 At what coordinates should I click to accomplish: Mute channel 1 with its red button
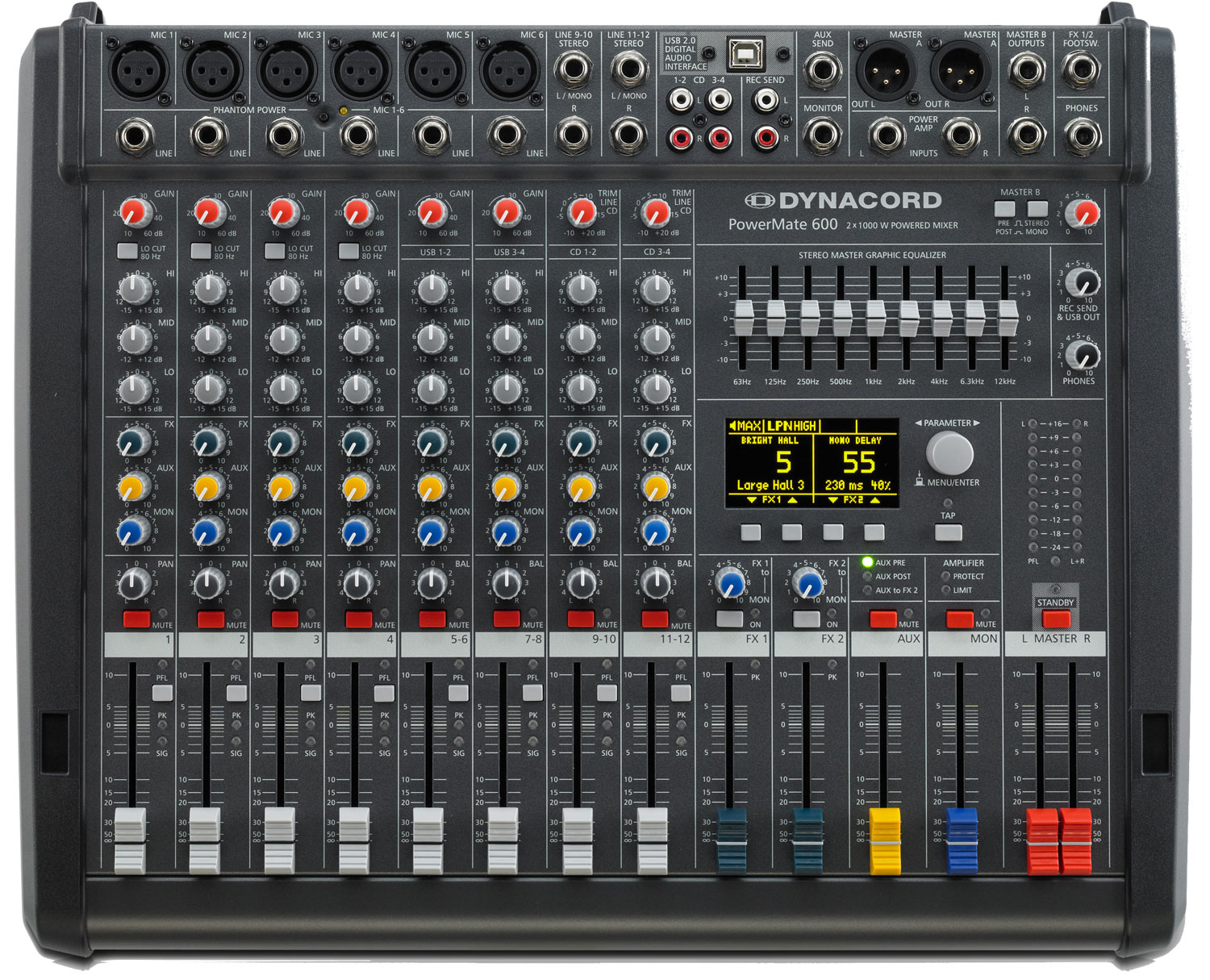pyautogui.click(x=136, y=619)
